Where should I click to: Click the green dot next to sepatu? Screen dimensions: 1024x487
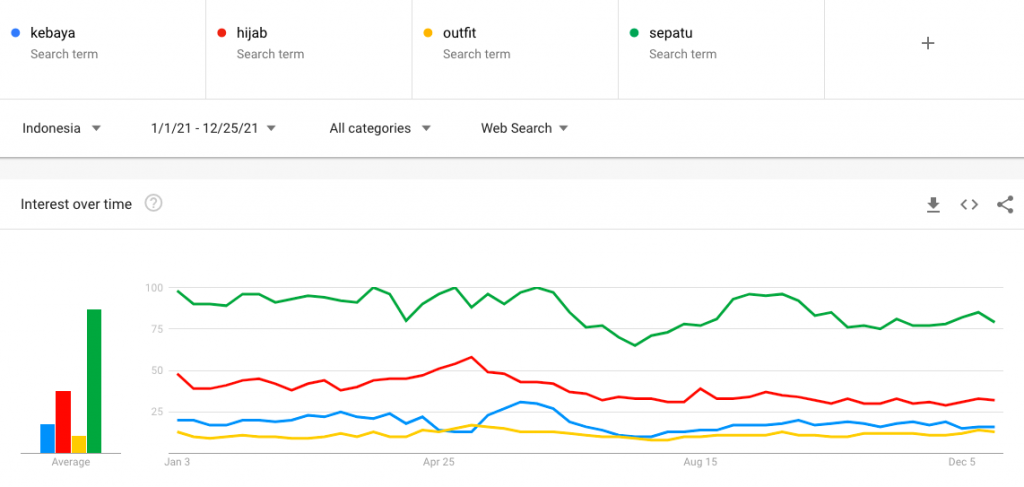pyautogui.click(x=633, y=33)
